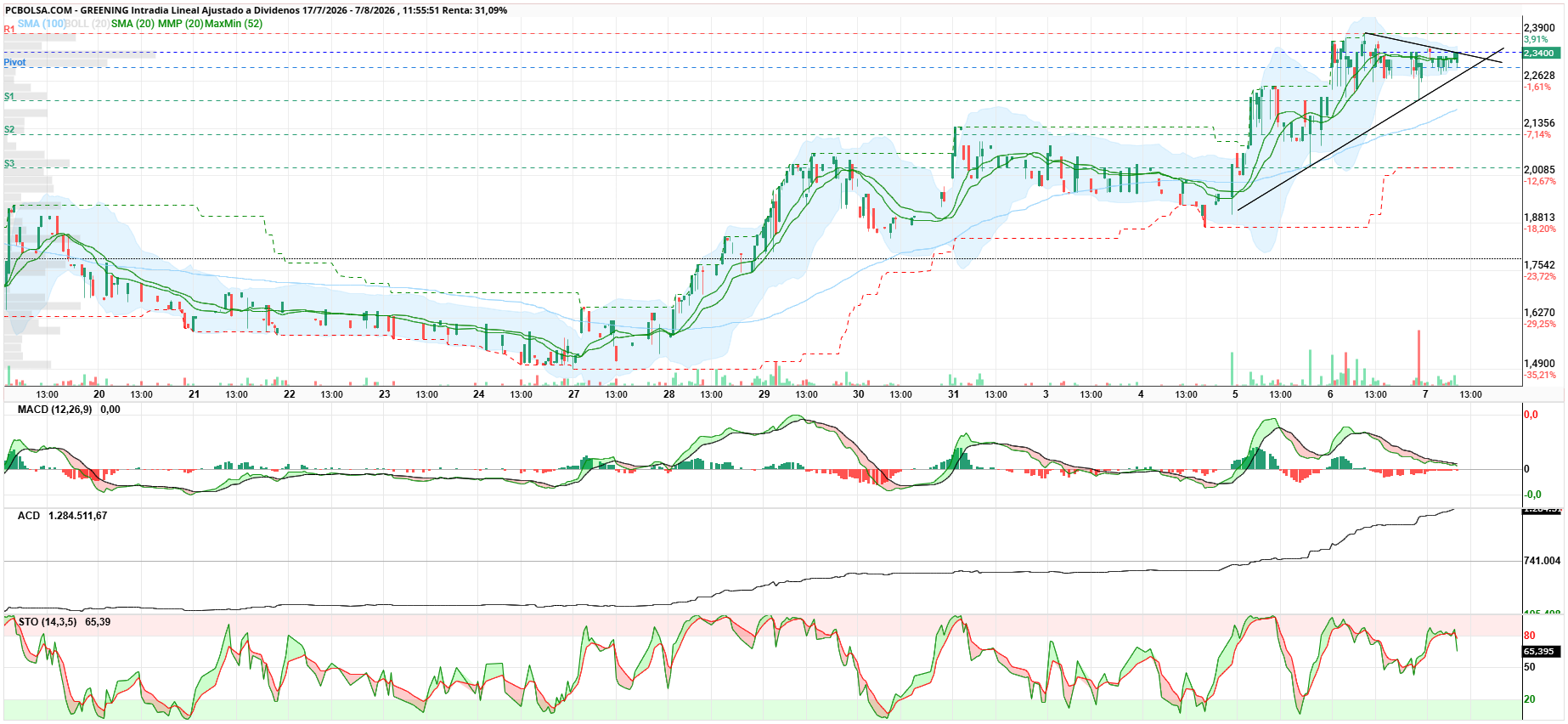The image size is (1568, 724).
Task: Select day 28 on the date axis
Action: point(669,394)
